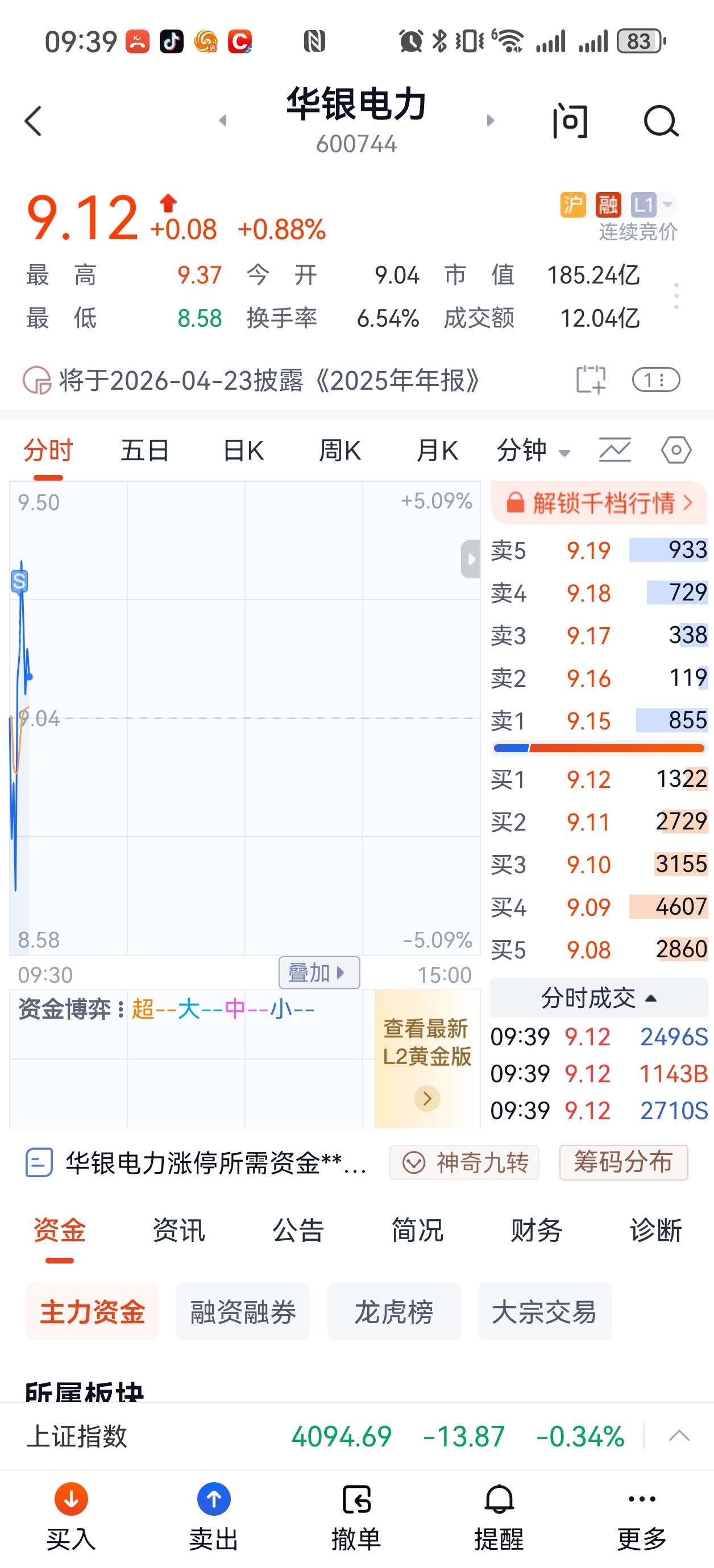Tap the screenshot add-chart icon
This screenshot has height=1568, width=714.
(x=591, y=380)
